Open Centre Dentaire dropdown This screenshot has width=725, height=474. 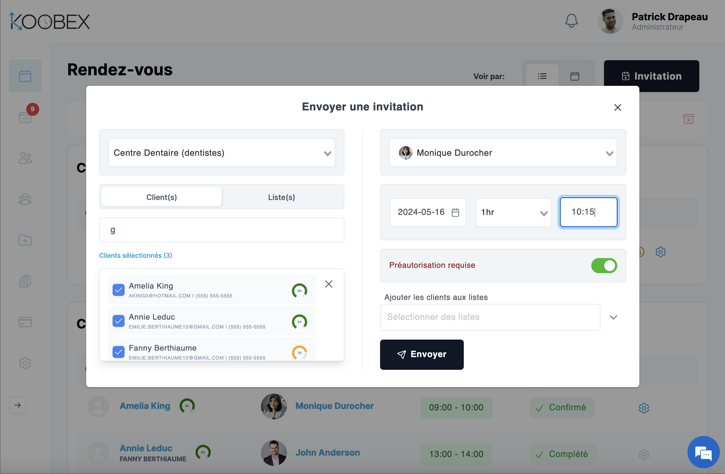click(222, 153)
